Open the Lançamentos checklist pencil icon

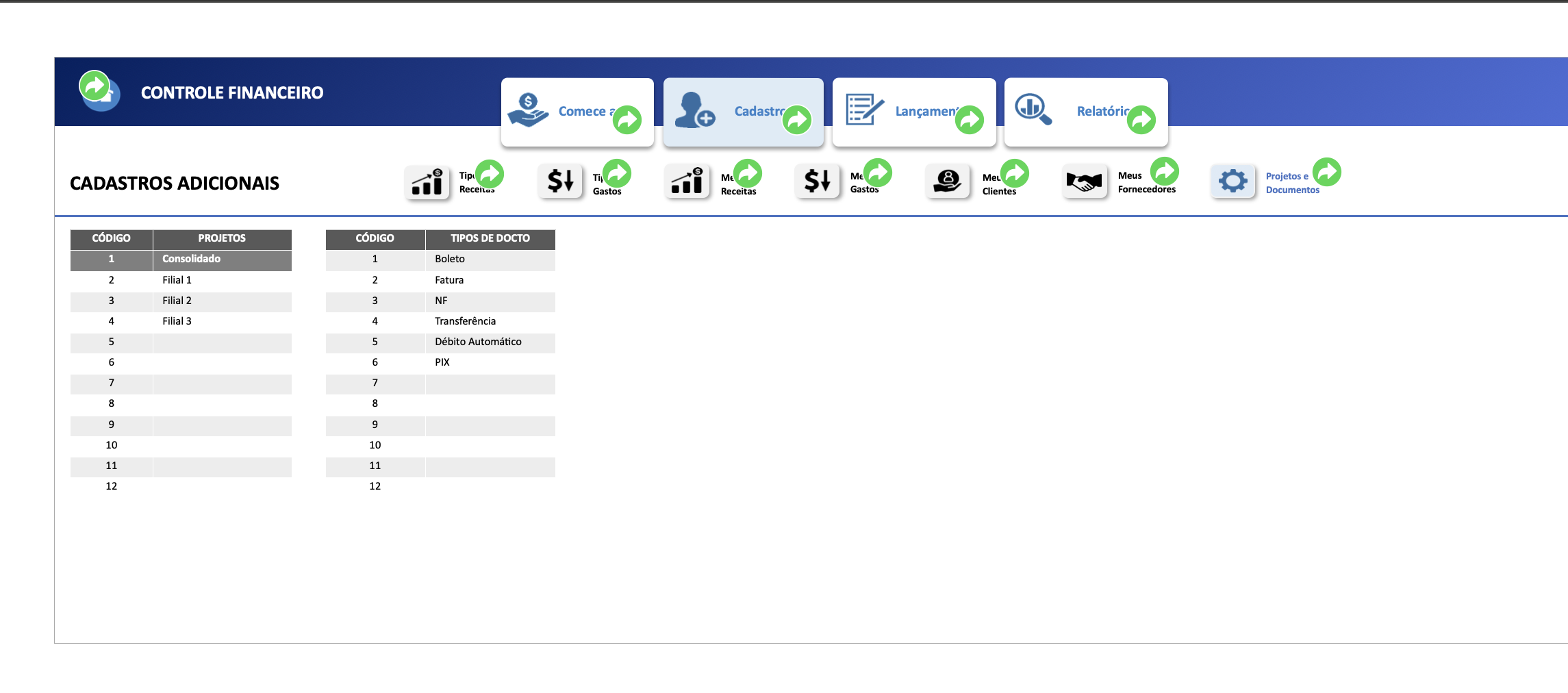[865, 110]
